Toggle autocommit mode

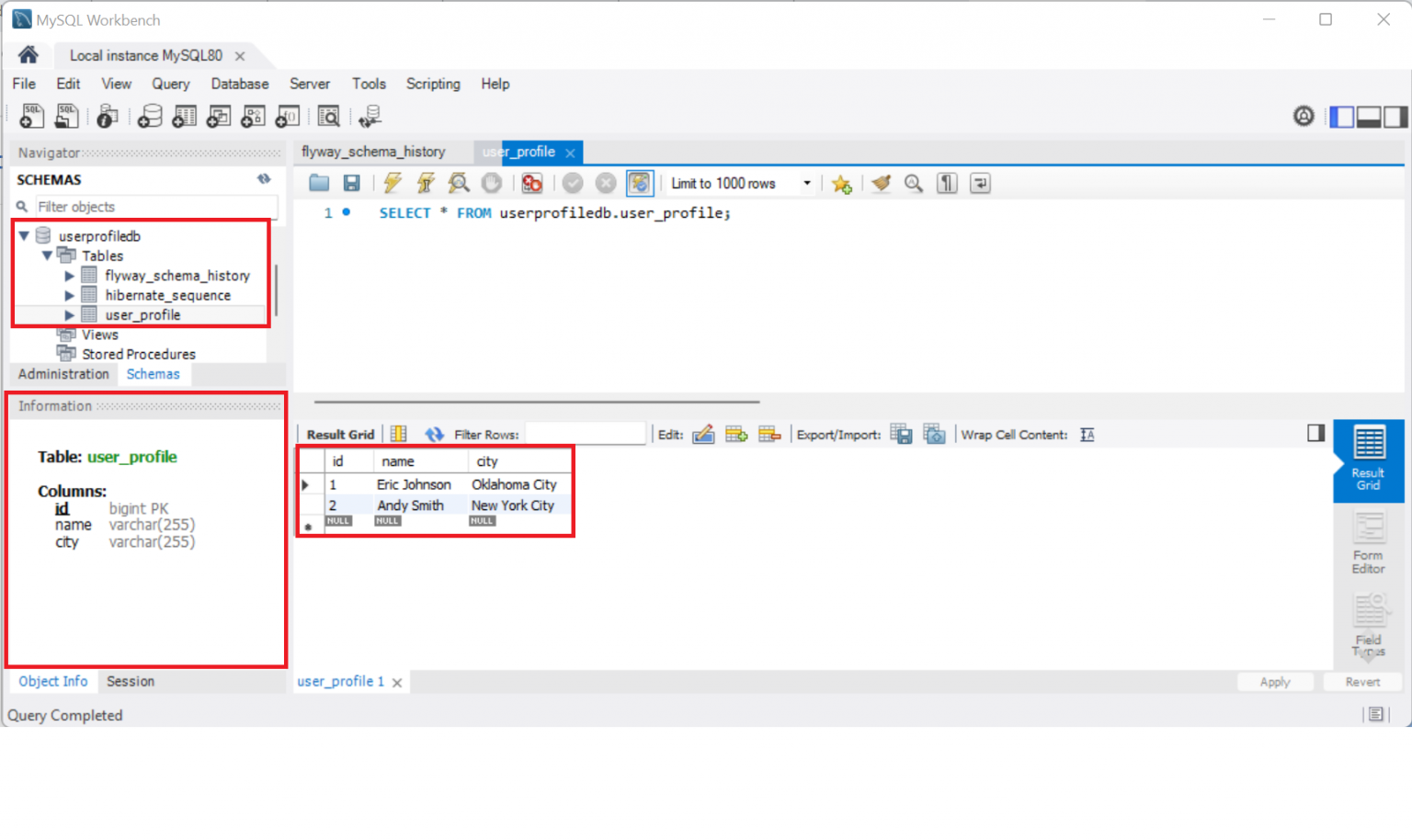(x=639, y=183)
